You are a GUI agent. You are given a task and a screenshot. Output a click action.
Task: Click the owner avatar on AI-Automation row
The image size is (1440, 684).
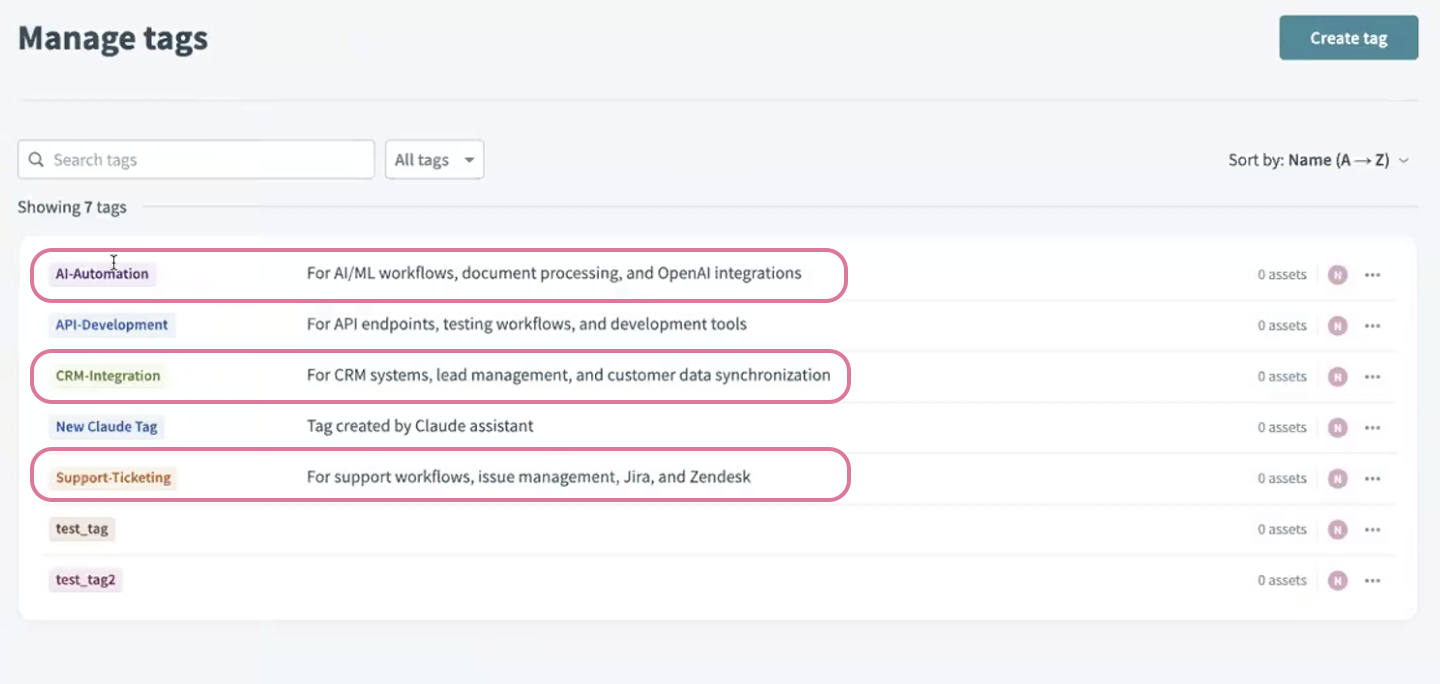click(x=1337, y=275)
